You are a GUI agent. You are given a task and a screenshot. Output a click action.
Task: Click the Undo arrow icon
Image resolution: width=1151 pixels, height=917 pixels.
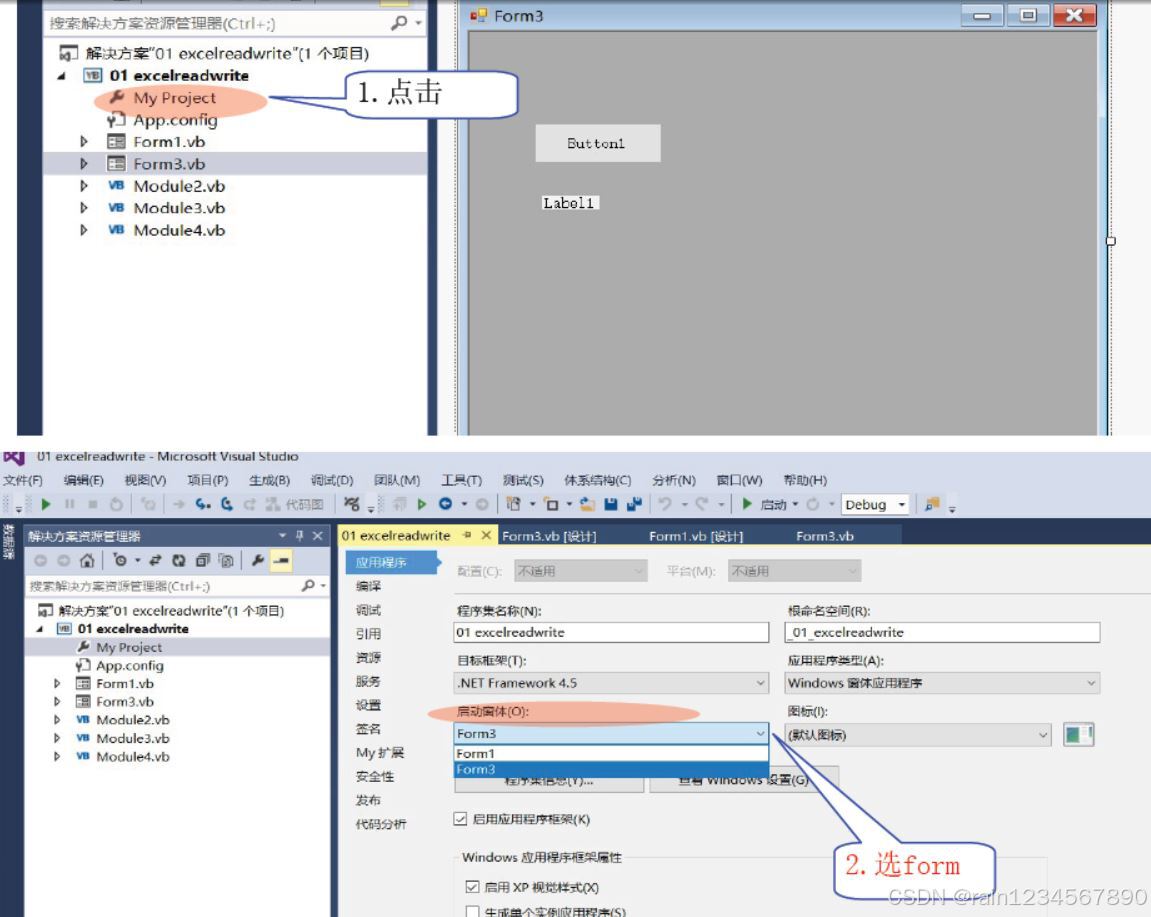pyautogui.click(x=664, y=504)
